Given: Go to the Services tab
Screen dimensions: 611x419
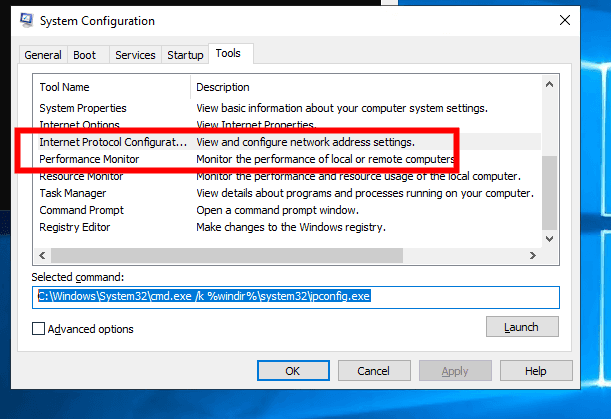Looking at the screenshot, I should (x=134, y=55).
